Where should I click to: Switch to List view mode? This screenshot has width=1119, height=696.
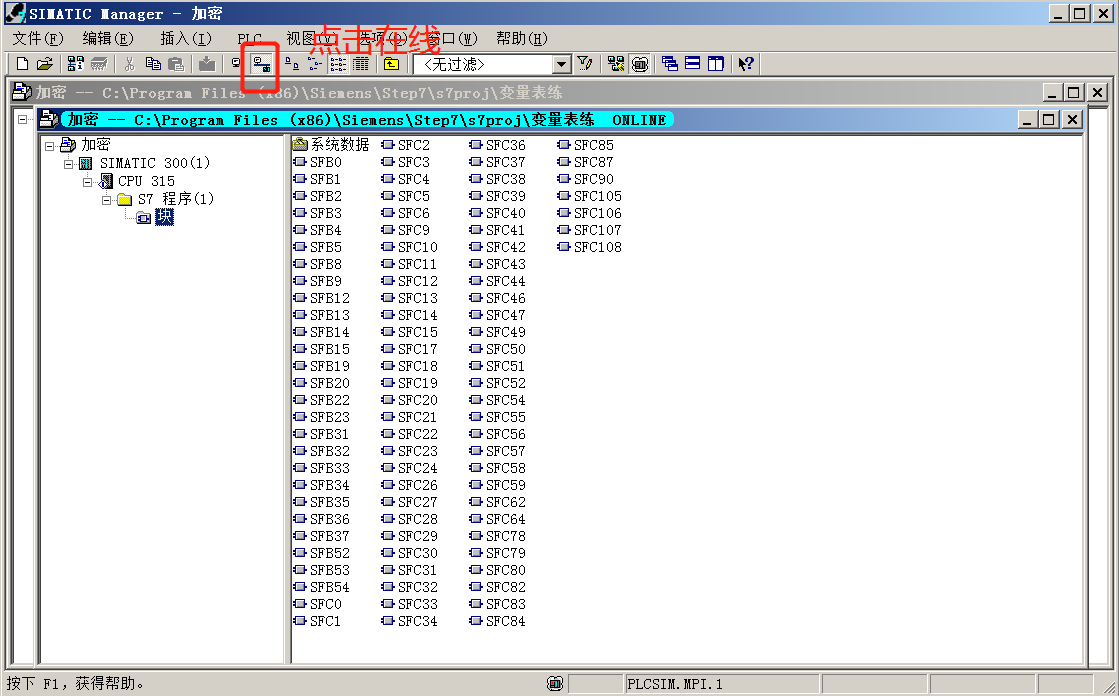(338, 64)
